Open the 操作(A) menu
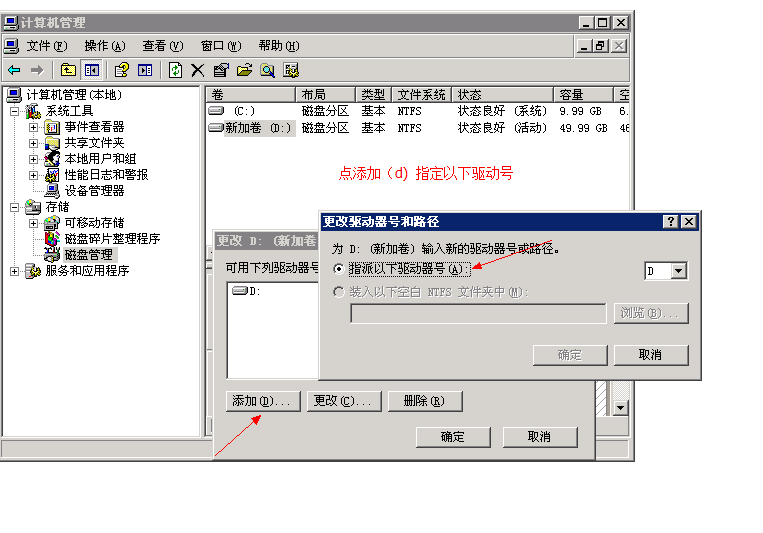 coord(105,46)
